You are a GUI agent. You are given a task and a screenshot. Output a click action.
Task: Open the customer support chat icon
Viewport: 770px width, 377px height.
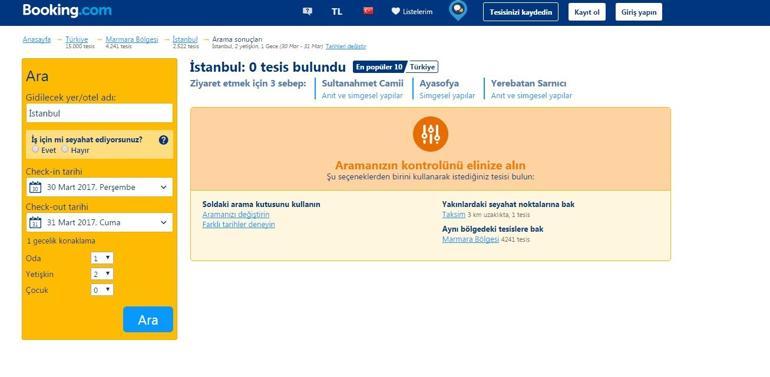(307, 11)
